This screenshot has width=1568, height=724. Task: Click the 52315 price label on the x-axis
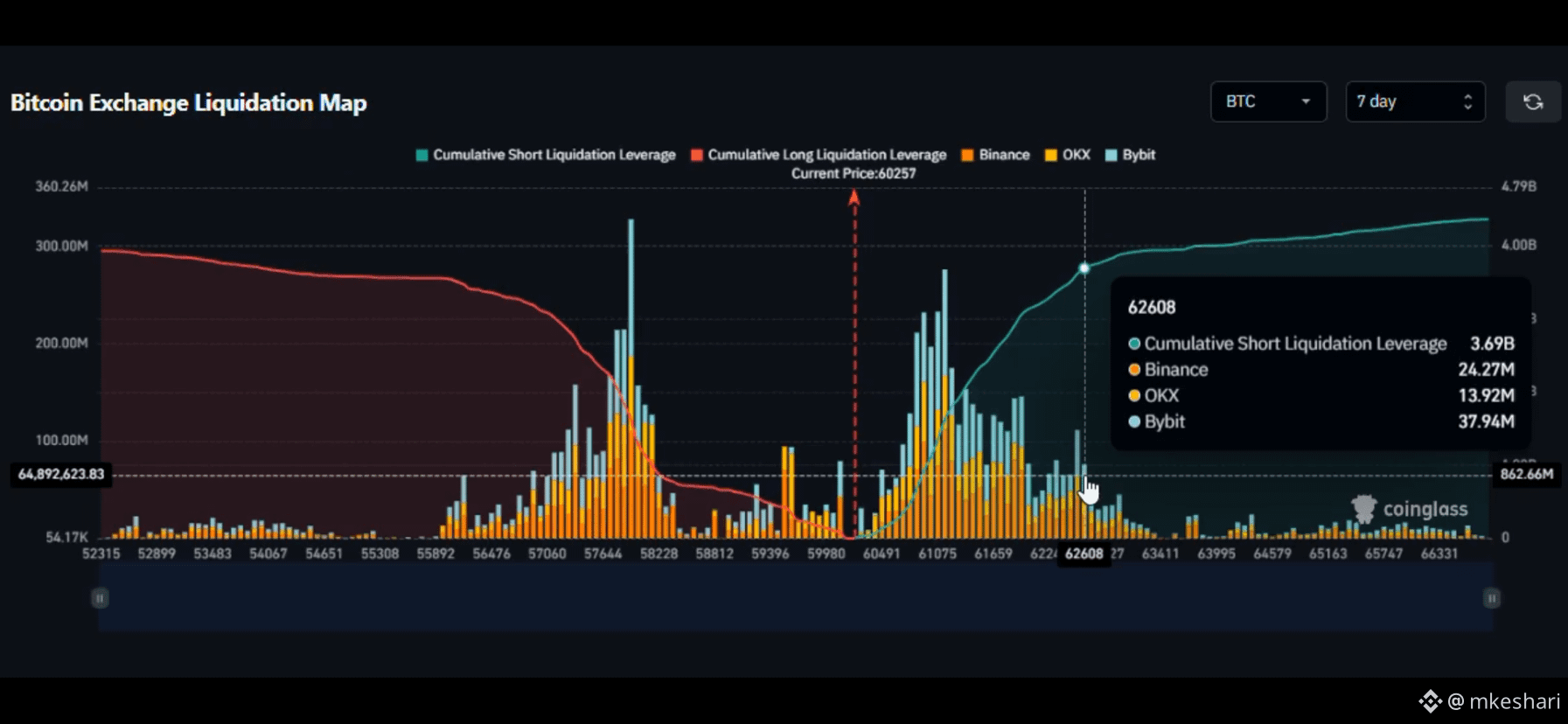click(x=101, y=553)
